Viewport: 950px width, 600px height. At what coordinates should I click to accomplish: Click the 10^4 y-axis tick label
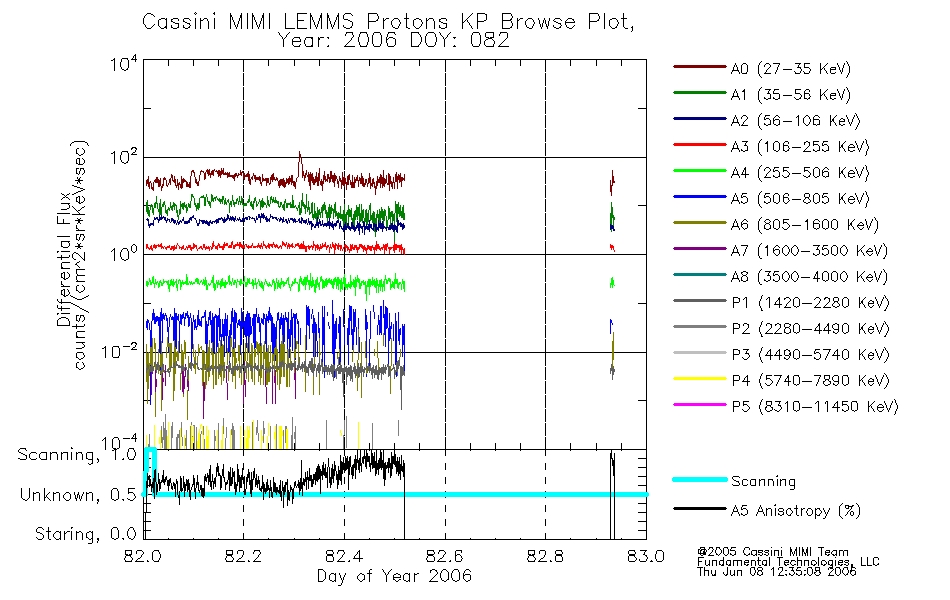[x=123, y=63]
